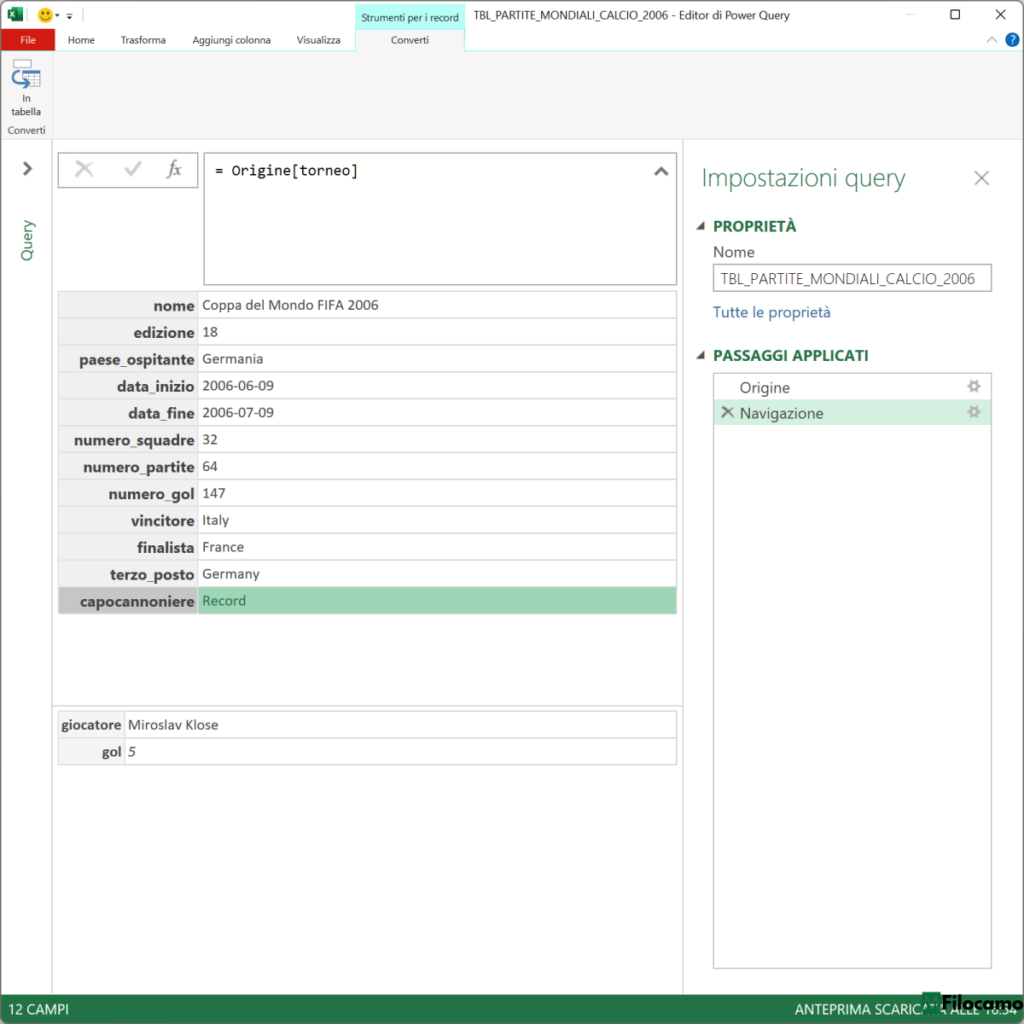The height and width of the screenshot is (1024, 1024).
Task: Collapse the PASSAGGI APPLICATI section triangle
Action: point(701,356)
